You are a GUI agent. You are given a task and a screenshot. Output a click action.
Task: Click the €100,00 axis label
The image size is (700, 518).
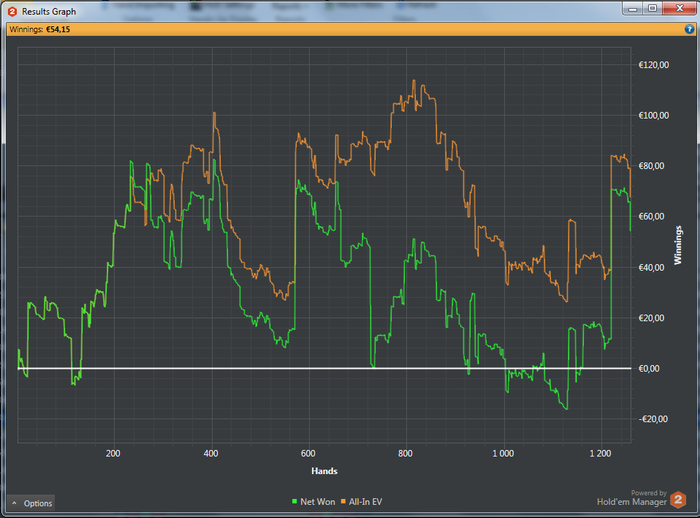[654, 116]
